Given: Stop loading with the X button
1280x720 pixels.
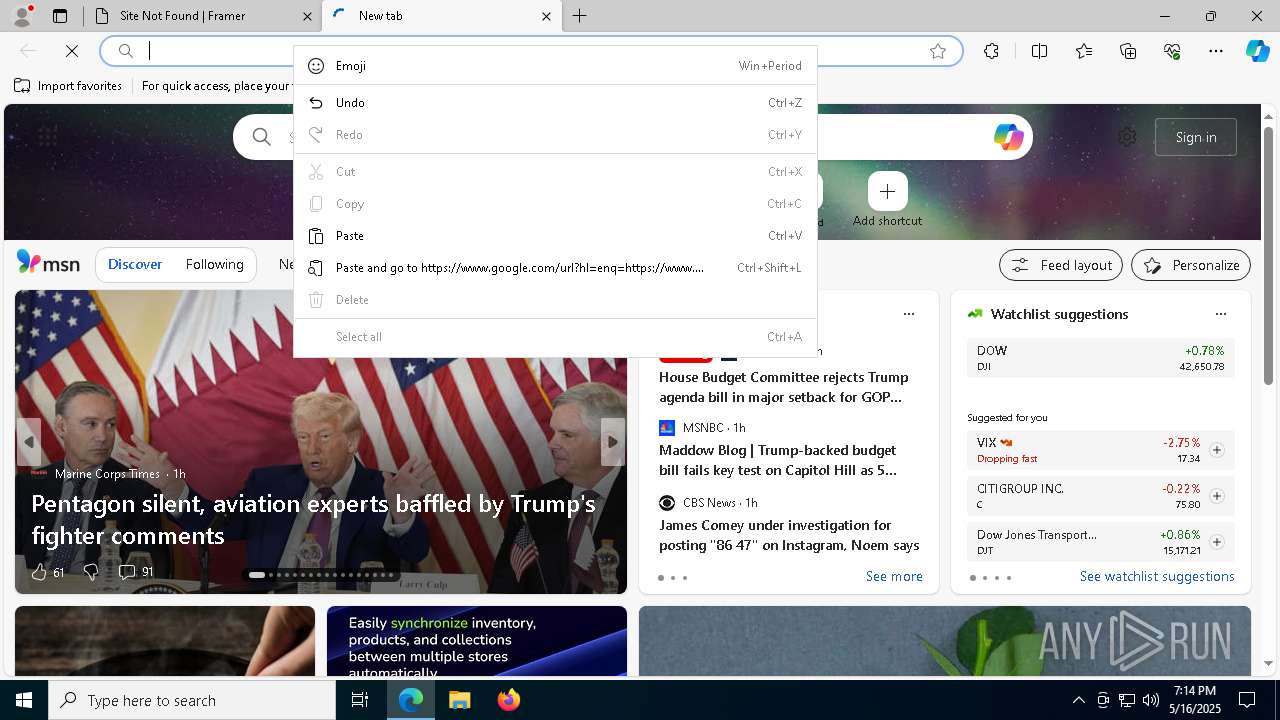Looking at the screenshot, I should [73, 51].
